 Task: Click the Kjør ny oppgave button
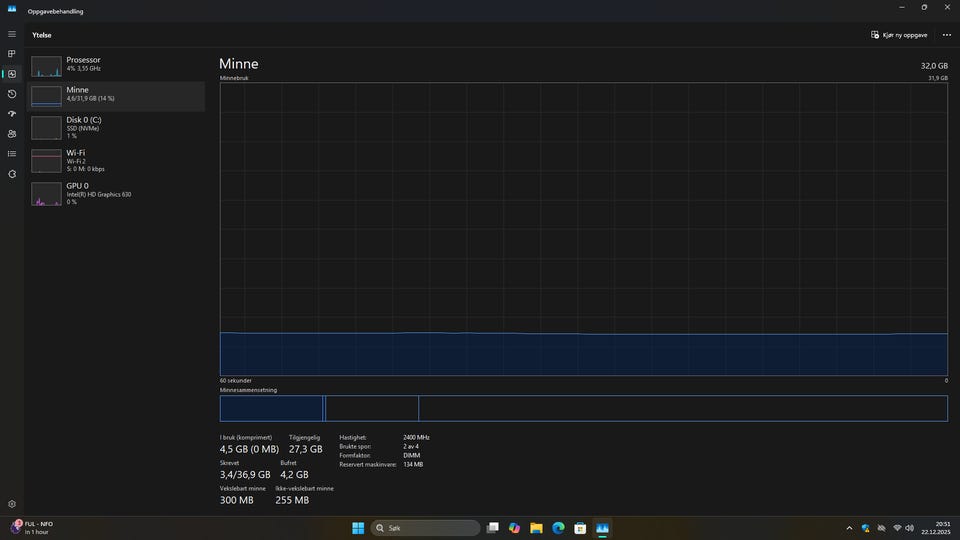899,35
